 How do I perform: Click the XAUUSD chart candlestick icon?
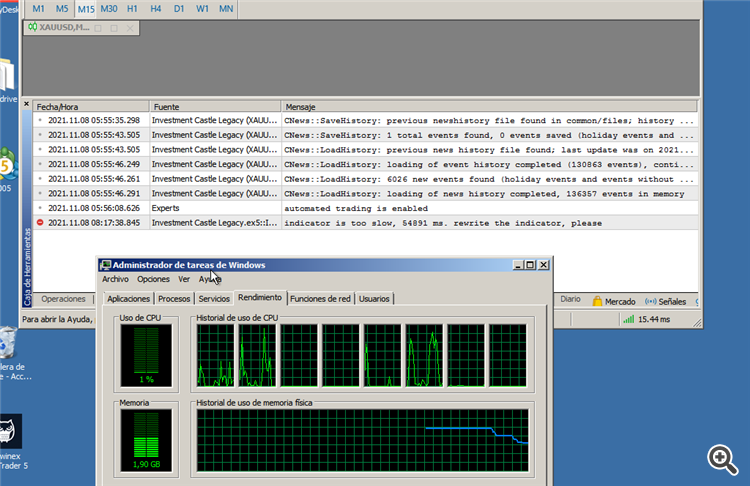tap(33, 27)
